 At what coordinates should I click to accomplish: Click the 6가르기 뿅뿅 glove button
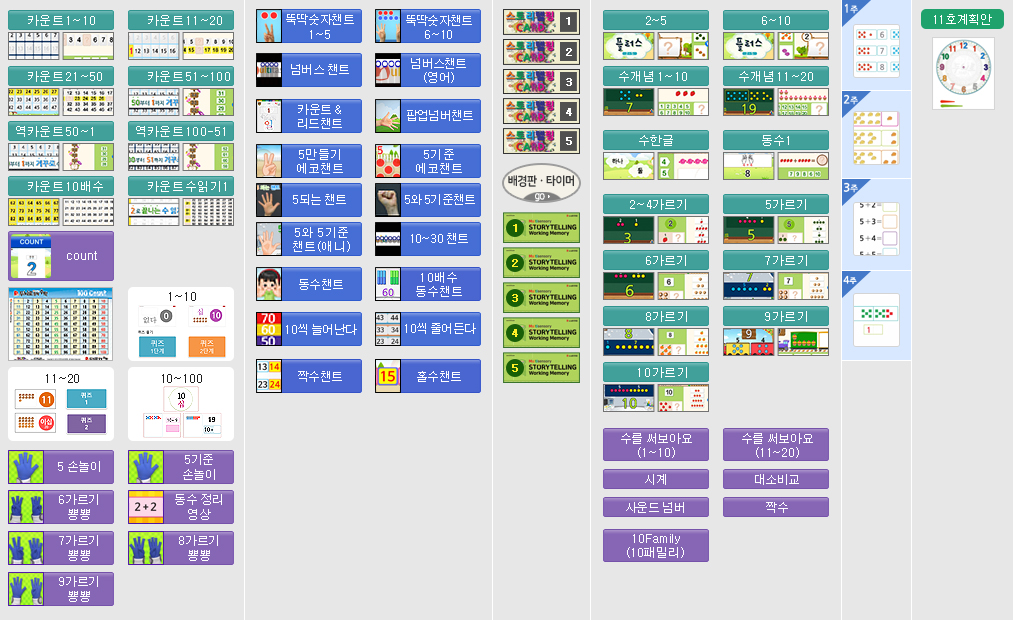point(61,507)
